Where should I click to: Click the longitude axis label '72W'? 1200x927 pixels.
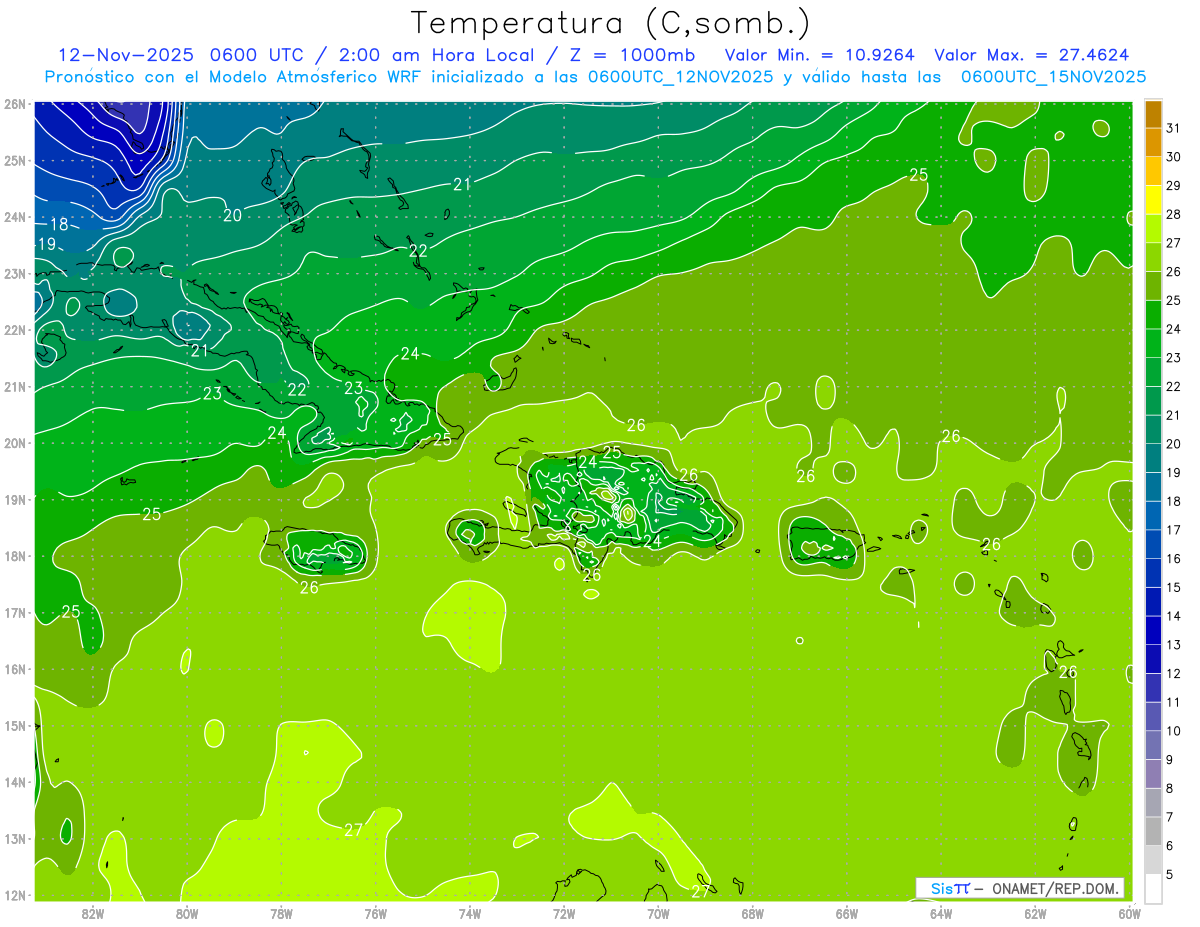coord(564,913)
